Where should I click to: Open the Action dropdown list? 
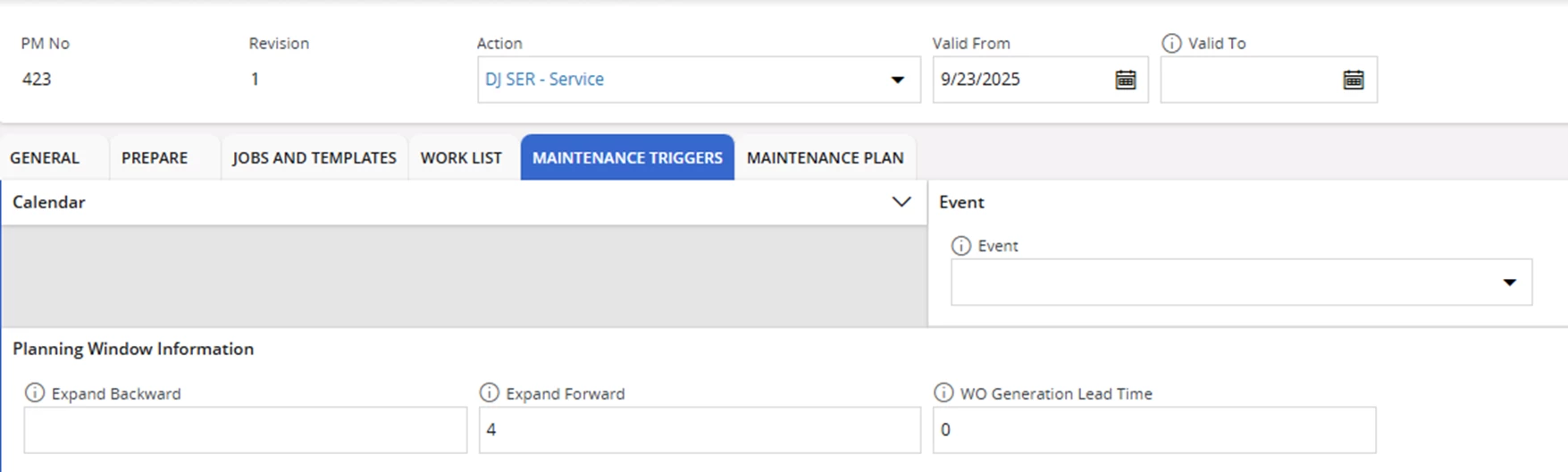898,80
